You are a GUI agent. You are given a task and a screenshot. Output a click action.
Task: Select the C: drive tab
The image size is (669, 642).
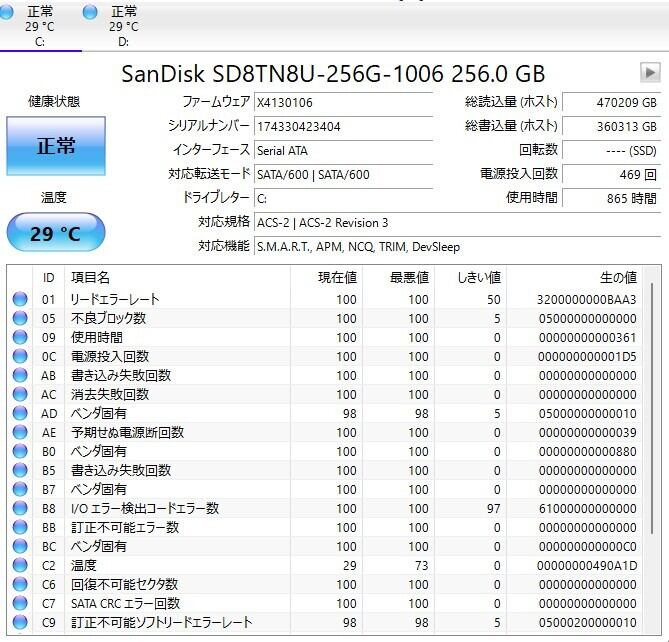pos(40,26)
